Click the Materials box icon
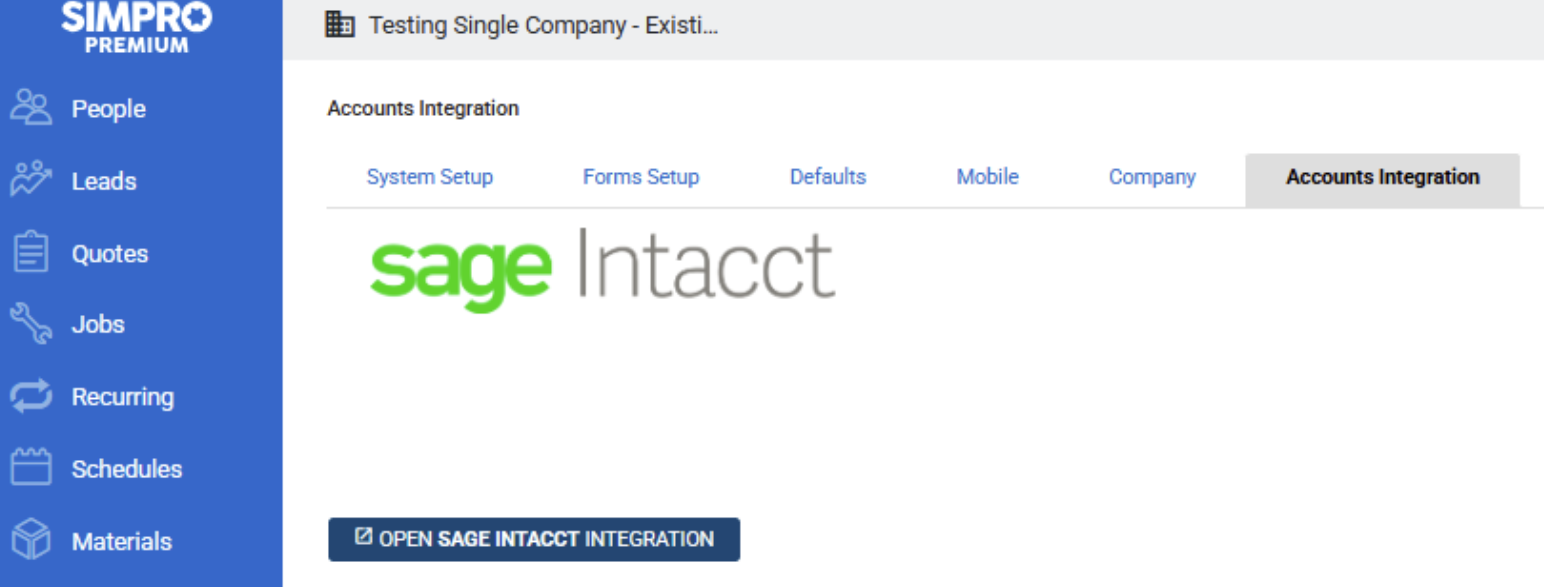The width and height of the screenshot is (1544, 587). 31,541
